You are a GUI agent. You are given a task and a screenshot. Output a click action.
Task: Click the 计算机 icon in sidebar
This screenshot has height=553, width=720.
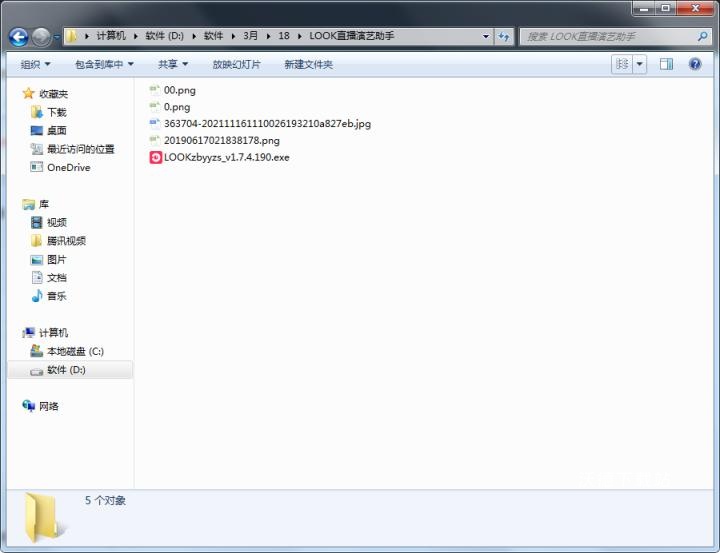pyautogui.click(x=28, y=333)
